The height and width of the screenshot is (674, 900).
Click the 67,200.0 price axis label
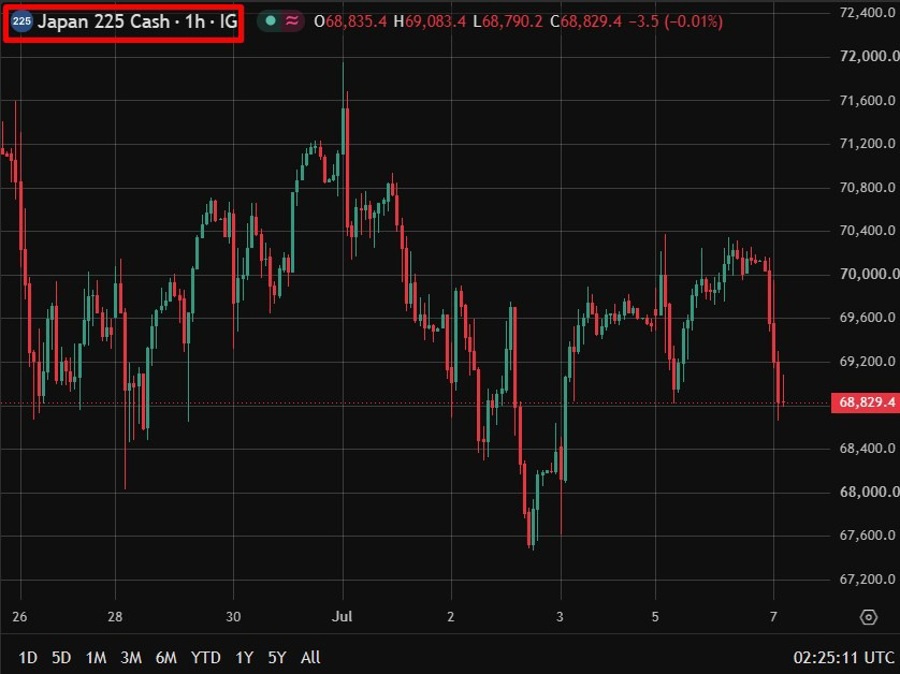(x=868, y=579)
